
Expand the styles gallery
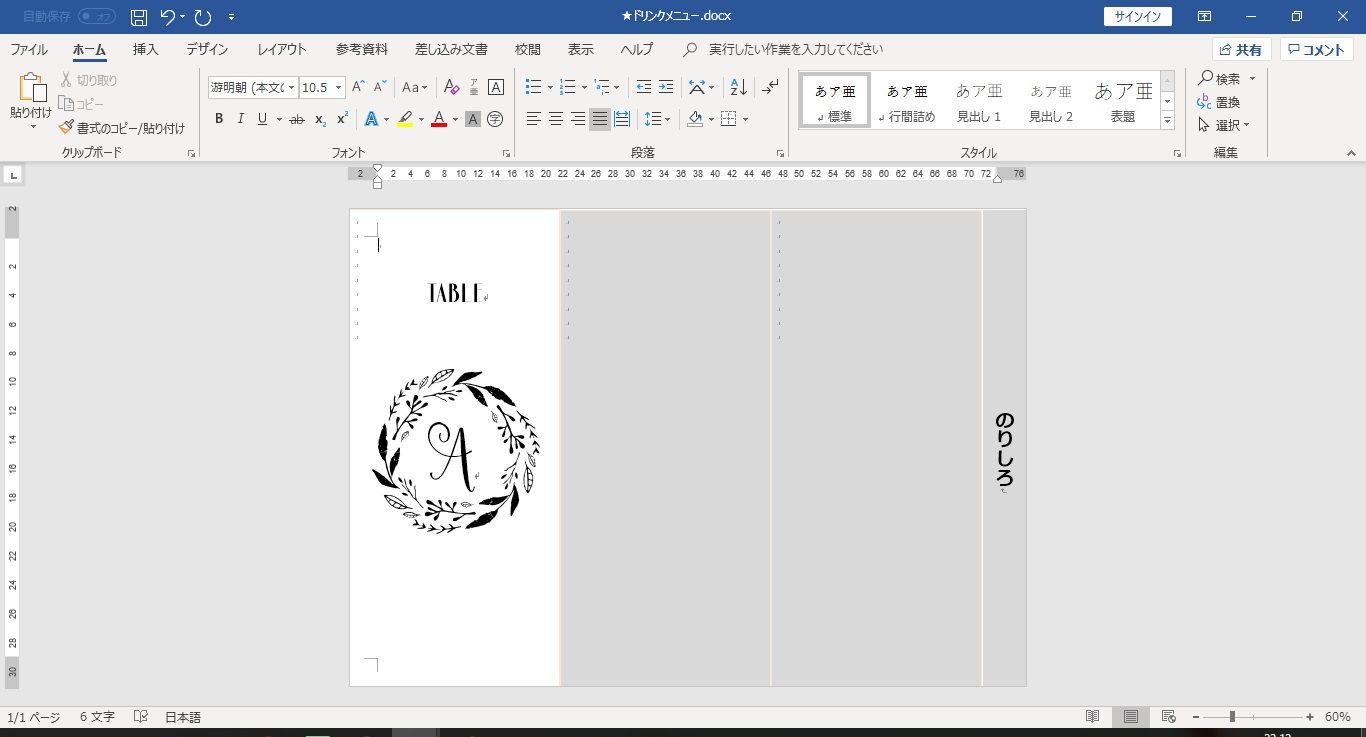1167,120
